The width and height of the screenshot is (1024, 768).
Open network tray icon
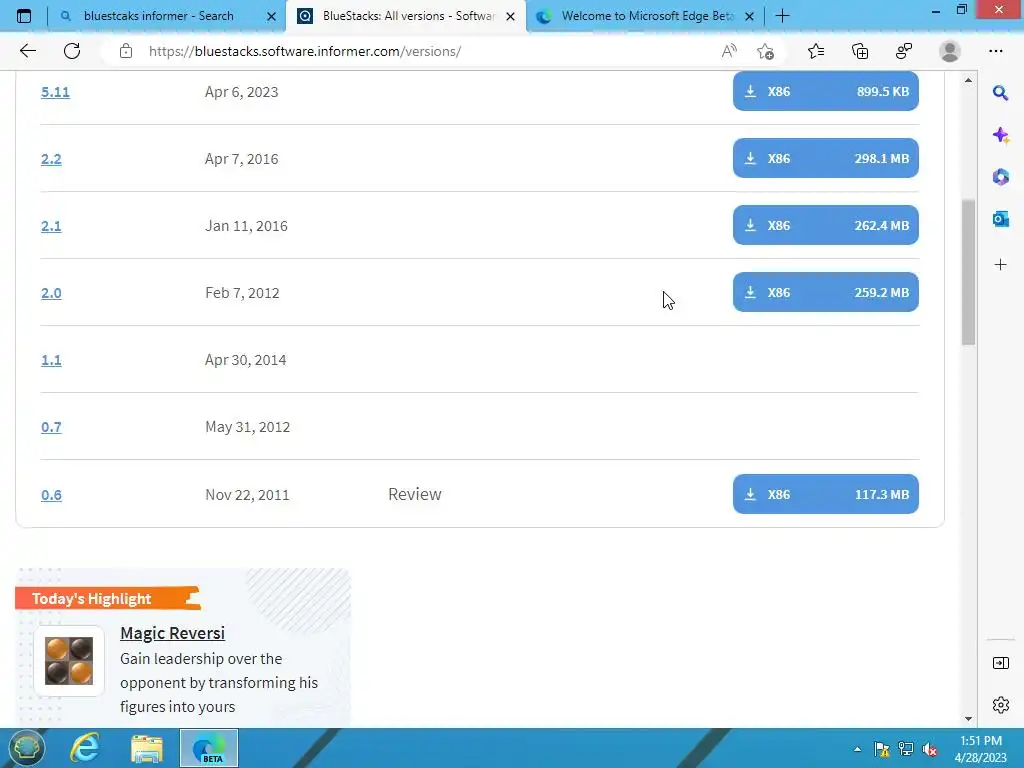906,749
